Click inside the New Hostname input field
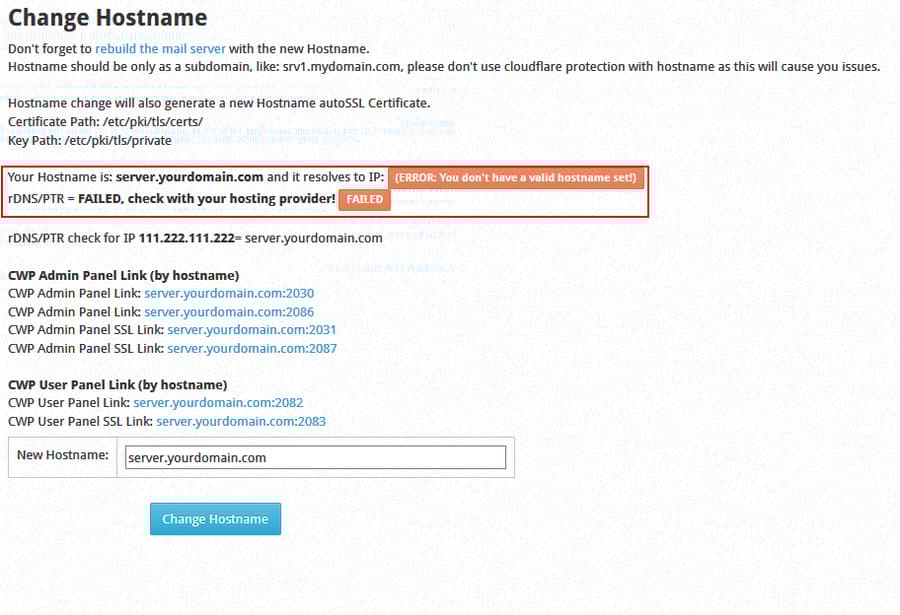 click(315, 457)
